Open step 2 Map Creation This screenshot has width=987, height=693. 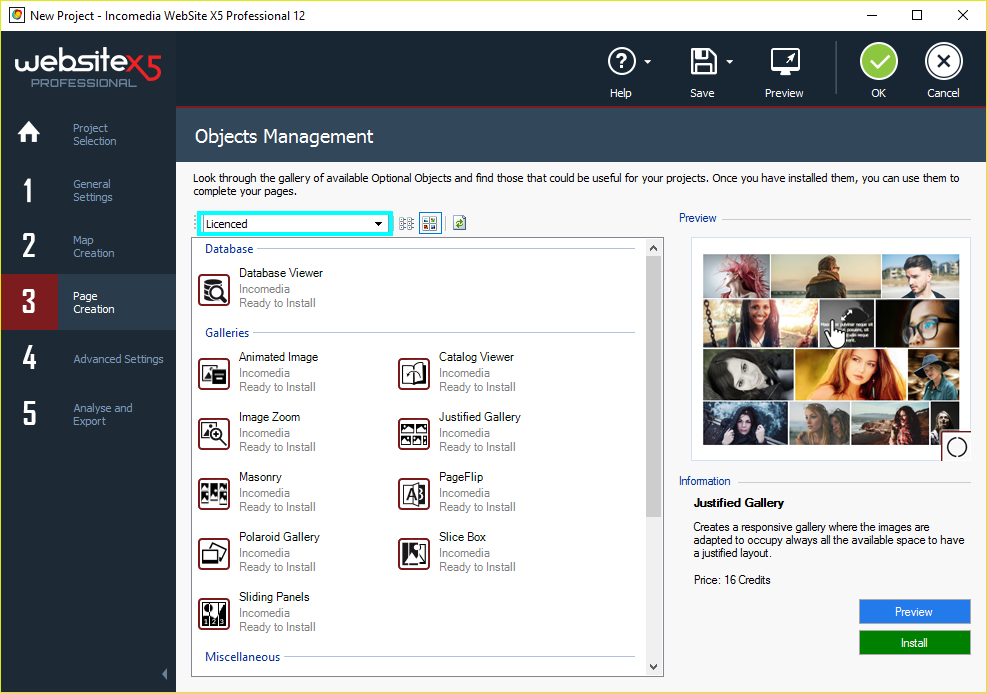[88, 246]
